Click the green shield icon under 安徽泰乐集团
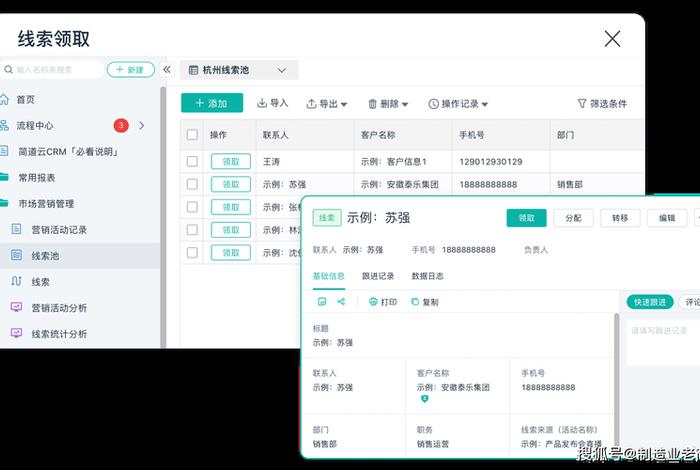Image resolution: width=700 pixels, height=470 pixels. tap(425, 399)
